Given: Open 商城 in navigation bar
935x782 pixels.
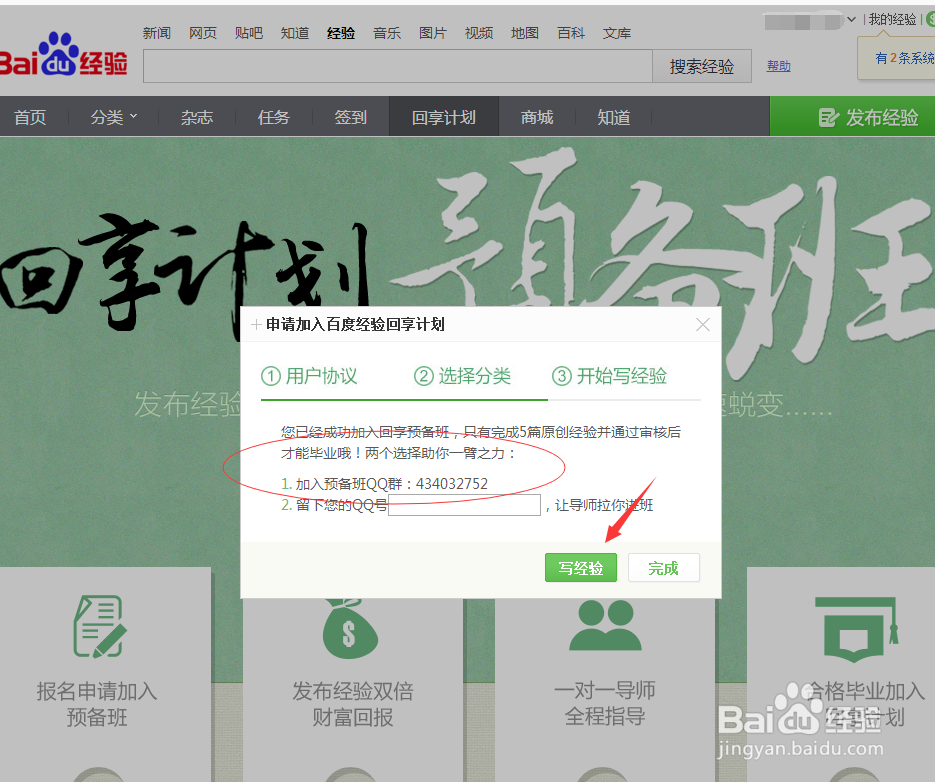Looking at the screenshot, I should click(537, 117).
